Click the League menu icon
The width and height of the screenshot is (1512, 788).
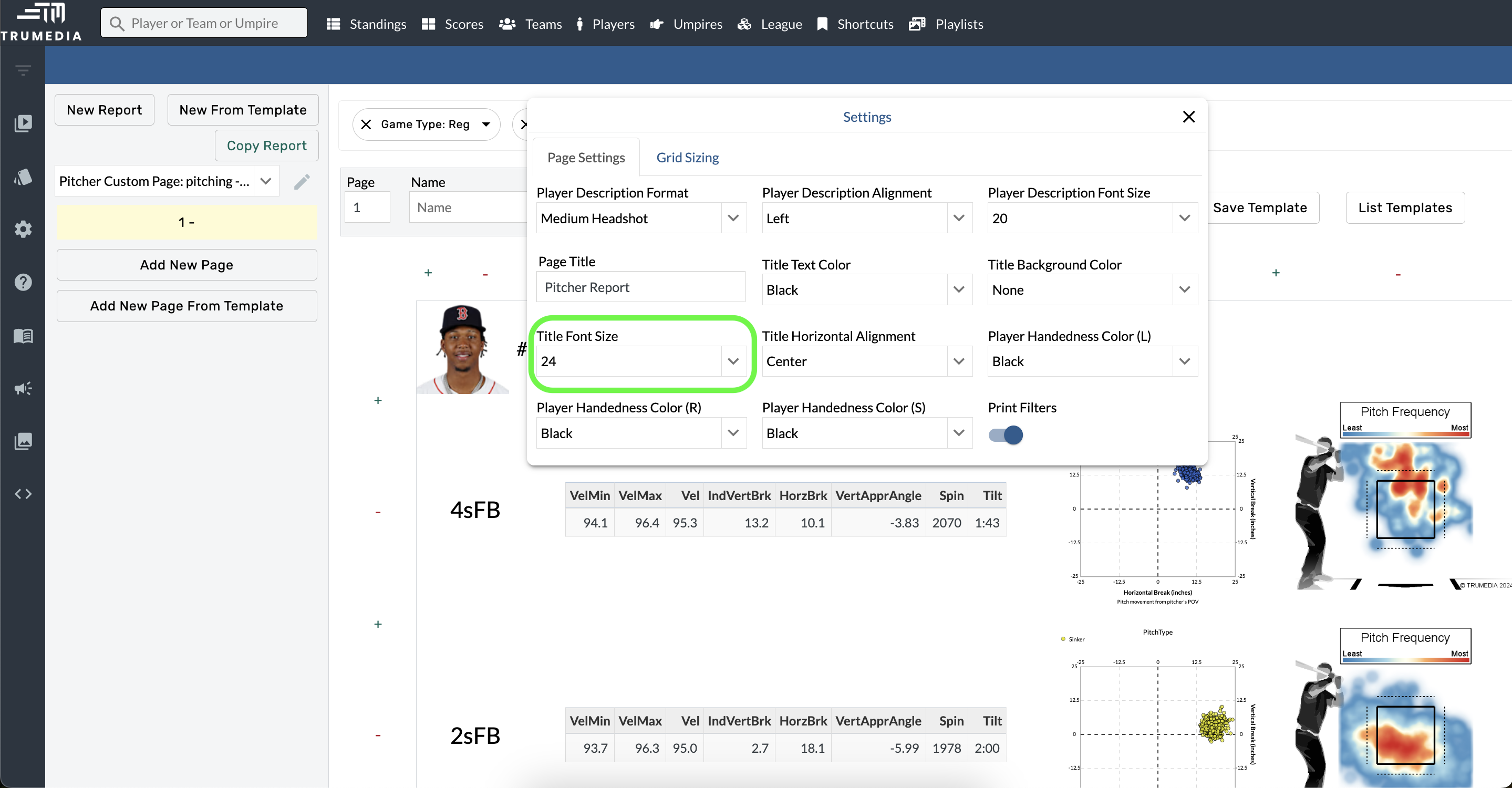tap(745, 22)
